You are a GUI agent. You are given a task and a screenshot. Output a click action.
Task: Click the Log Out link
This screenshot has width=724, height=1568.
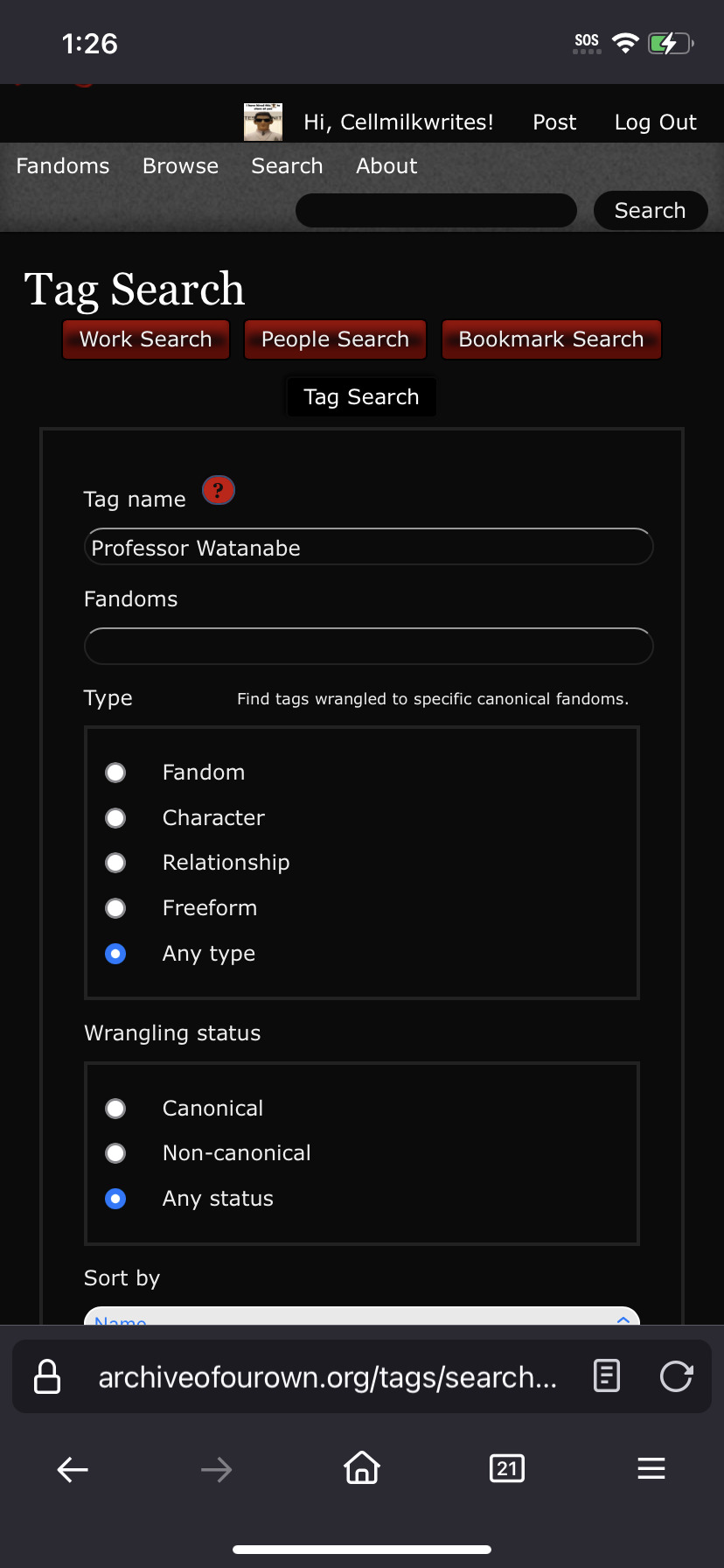(x=656, y=122)
